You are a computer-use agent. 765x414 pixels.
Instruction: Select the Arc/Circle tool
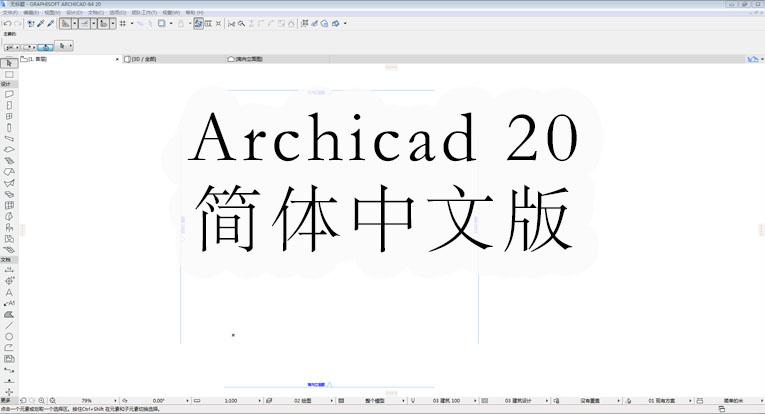tap(9, 336)
